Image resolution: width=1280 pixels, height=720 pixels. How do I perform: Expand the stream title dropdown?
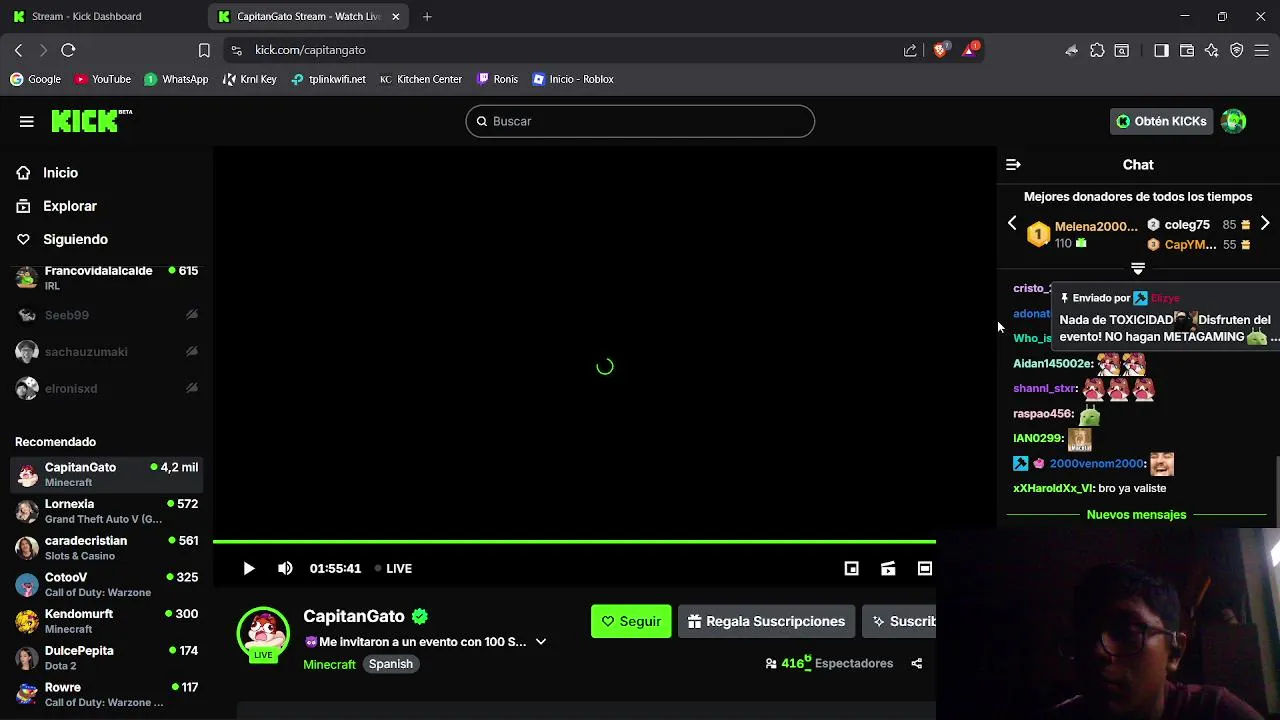(x=541, y=642)
